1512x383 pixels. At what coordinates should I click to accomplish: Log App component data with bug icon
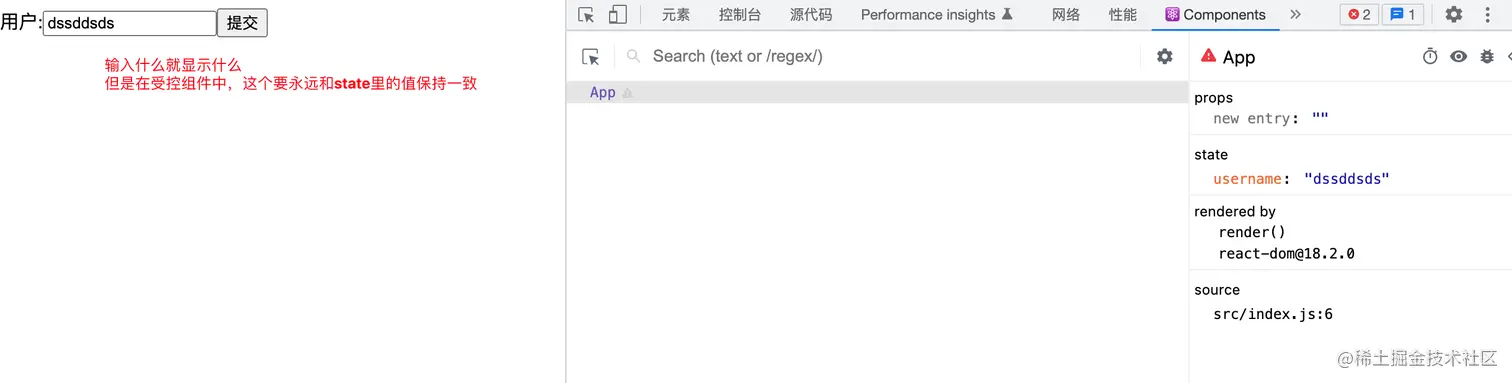coord(1487,57)
